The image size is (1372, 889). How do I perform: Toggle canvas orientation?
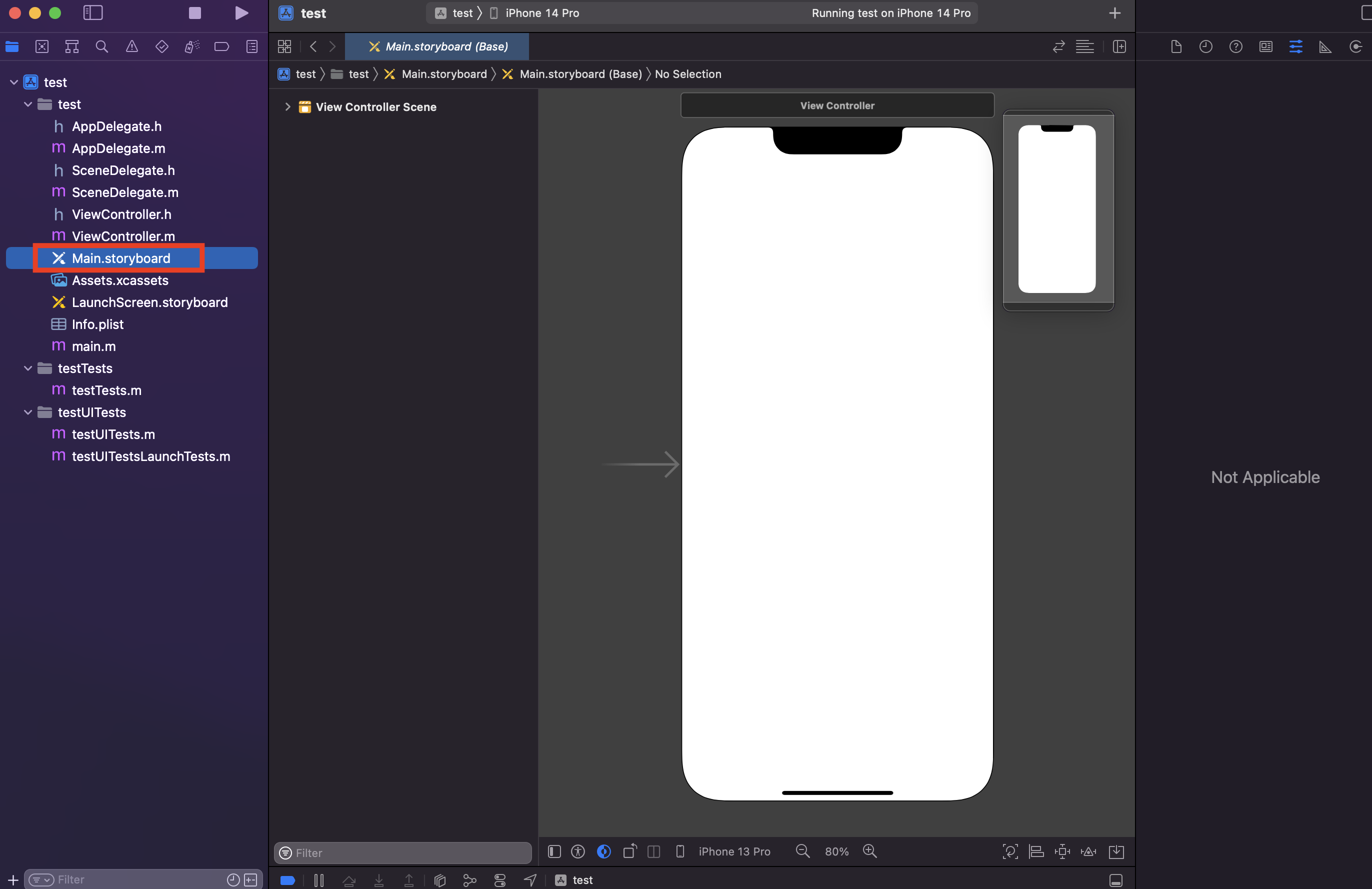629,851
